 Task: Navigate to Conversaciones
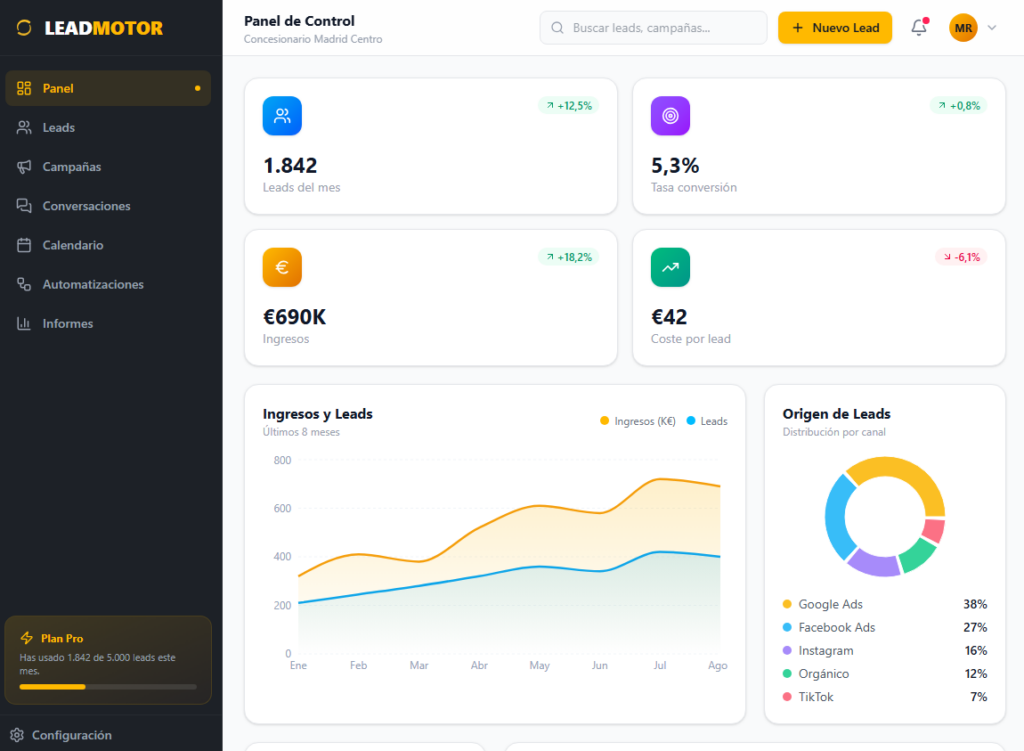pyautogui.click(x=108, y=206)
